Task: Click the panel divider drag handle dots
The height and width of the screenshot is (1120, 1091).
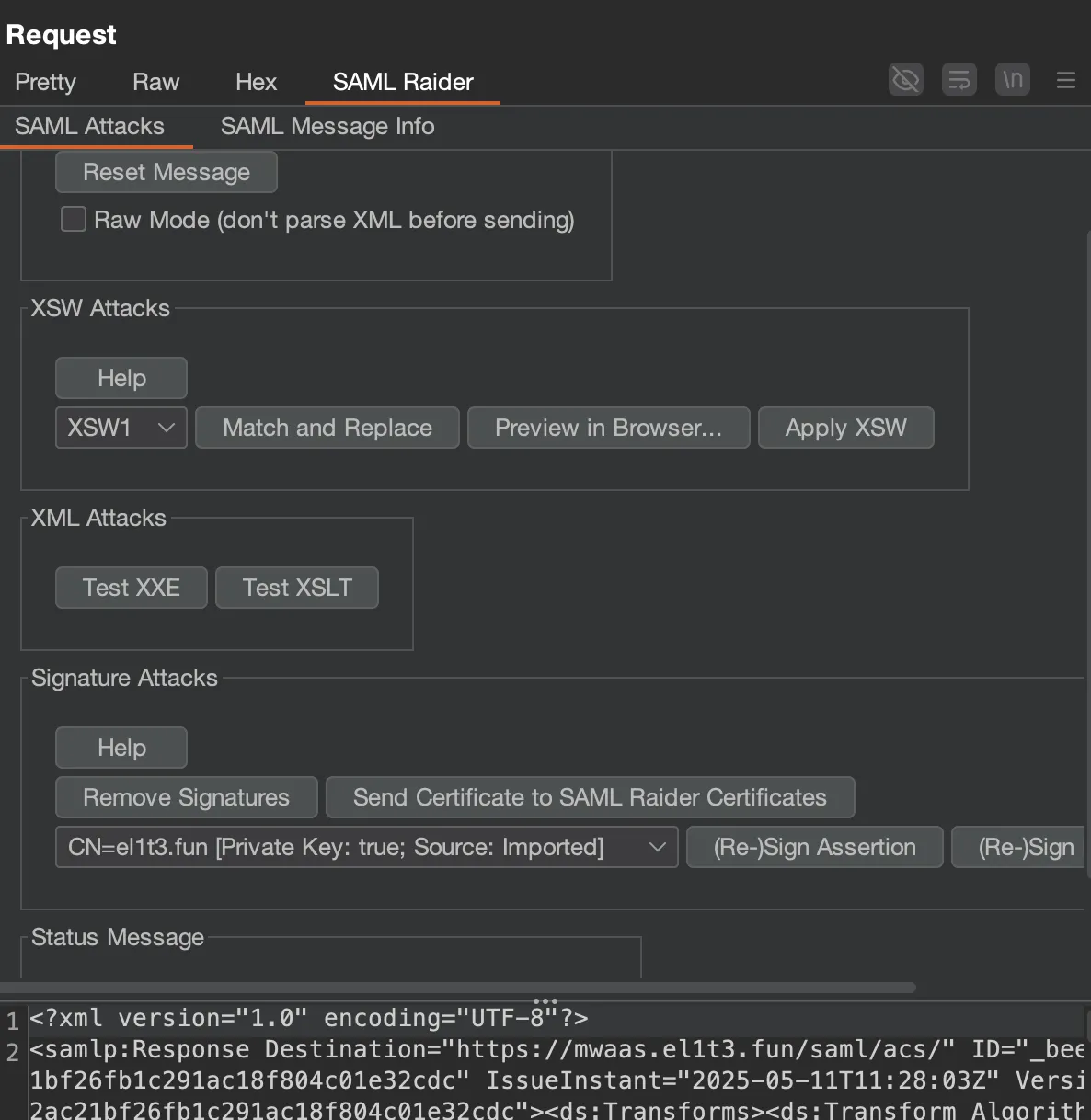Action: [x=545, y=1000]
